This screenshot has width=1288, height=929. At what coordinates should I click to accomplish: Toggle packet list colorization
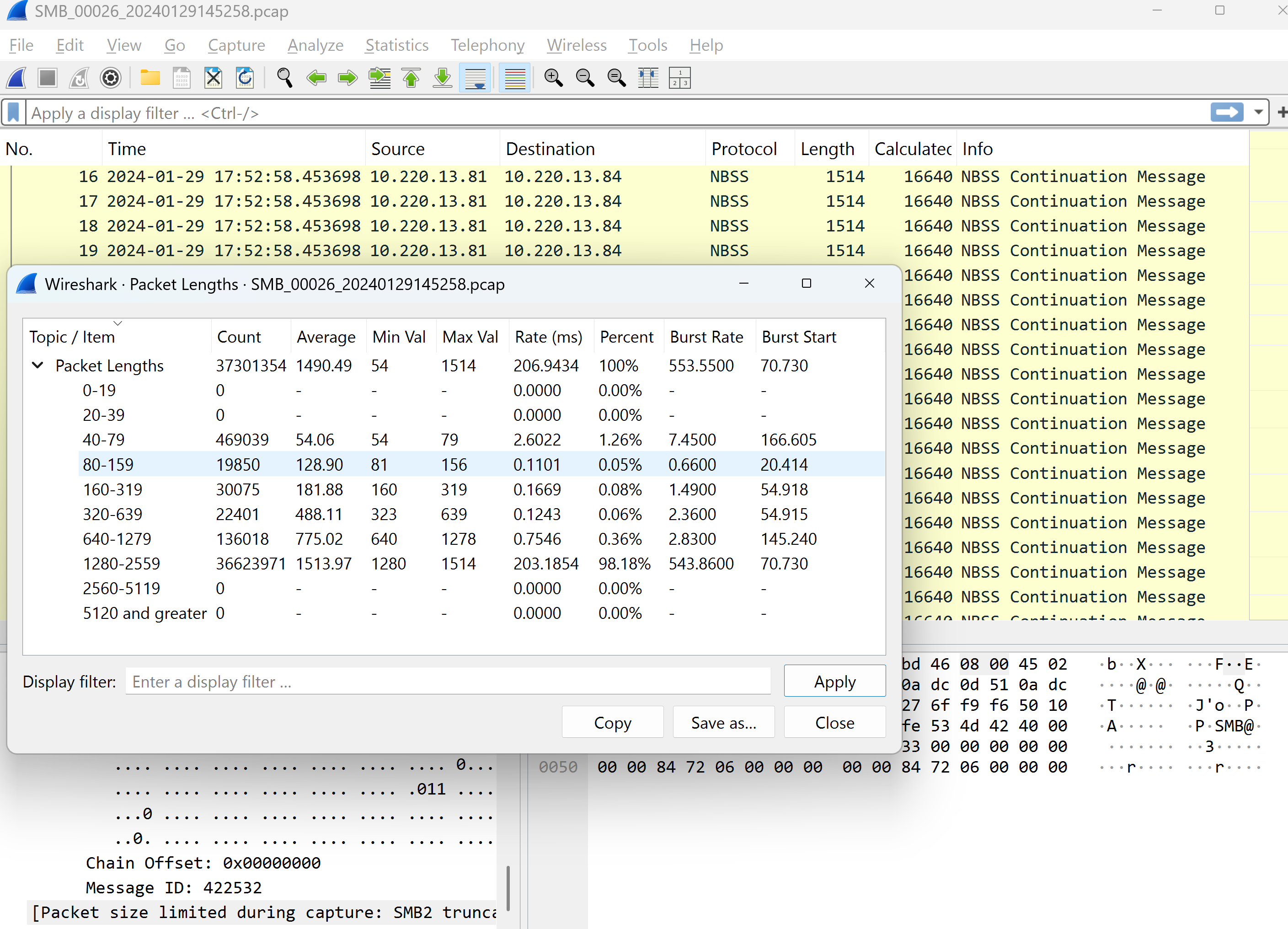coord(514,78)
